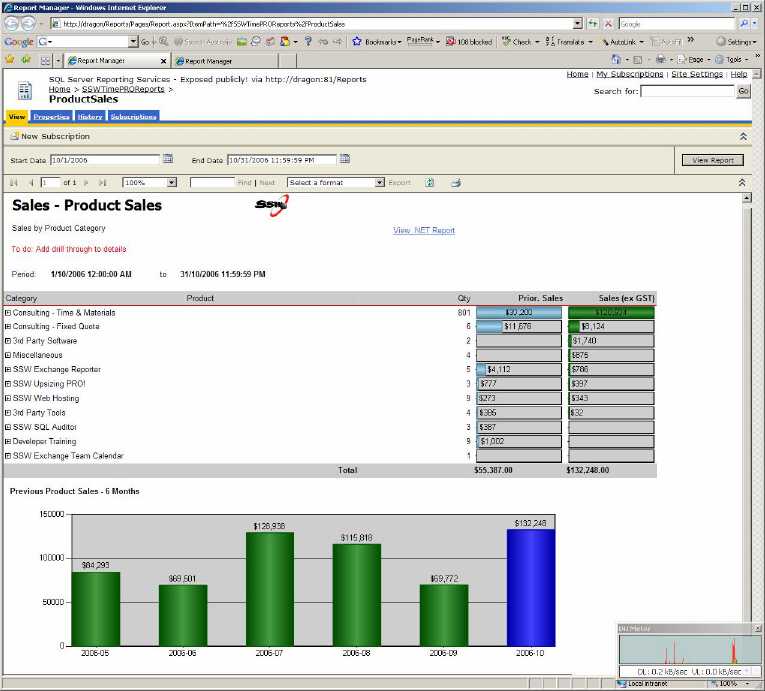
Task: Expand the Developer Training category
Action: pyautogui.click(x=8, y=441)
